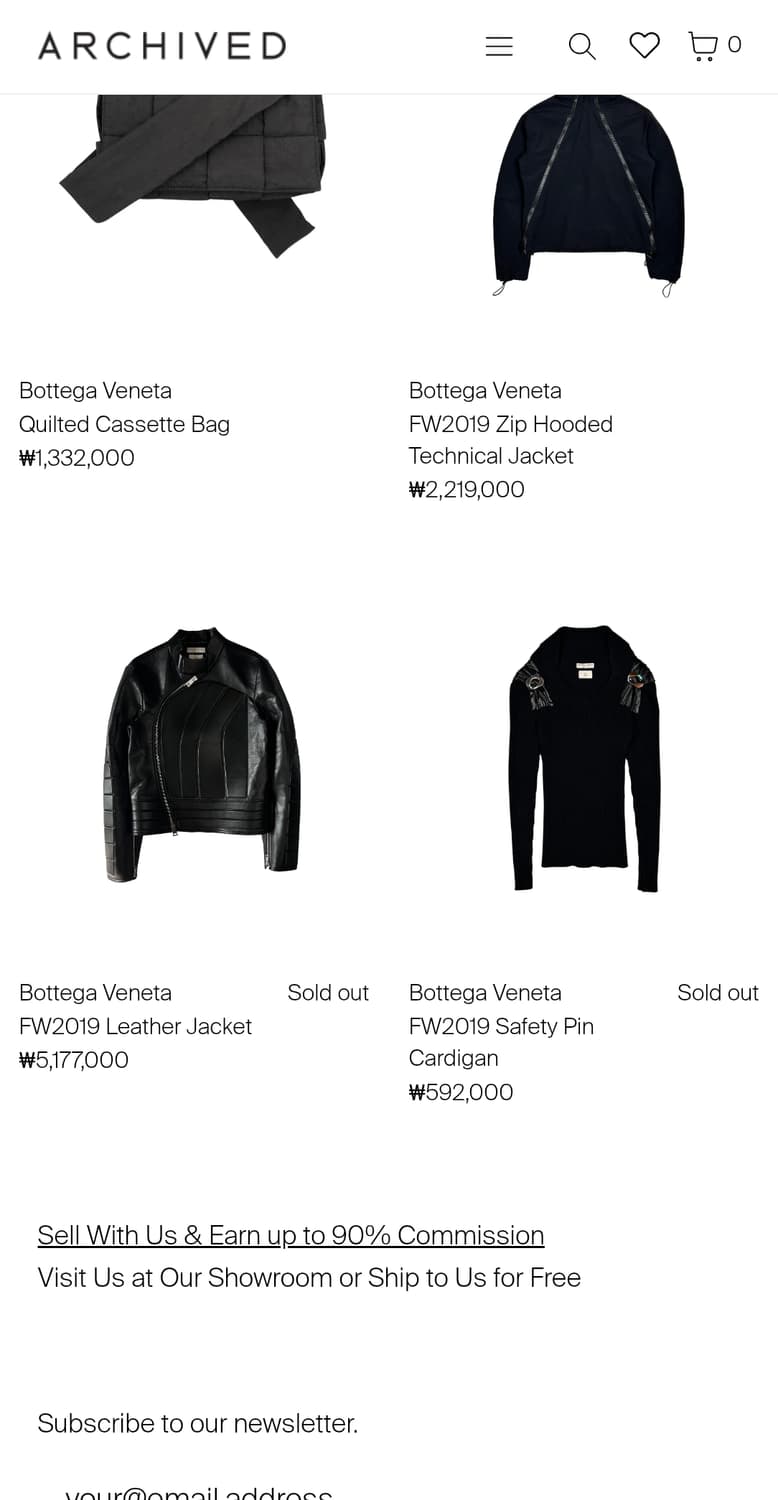The image size is (778, 1500).
Task: Open the hamburger menu
Action: pos(499,46)
